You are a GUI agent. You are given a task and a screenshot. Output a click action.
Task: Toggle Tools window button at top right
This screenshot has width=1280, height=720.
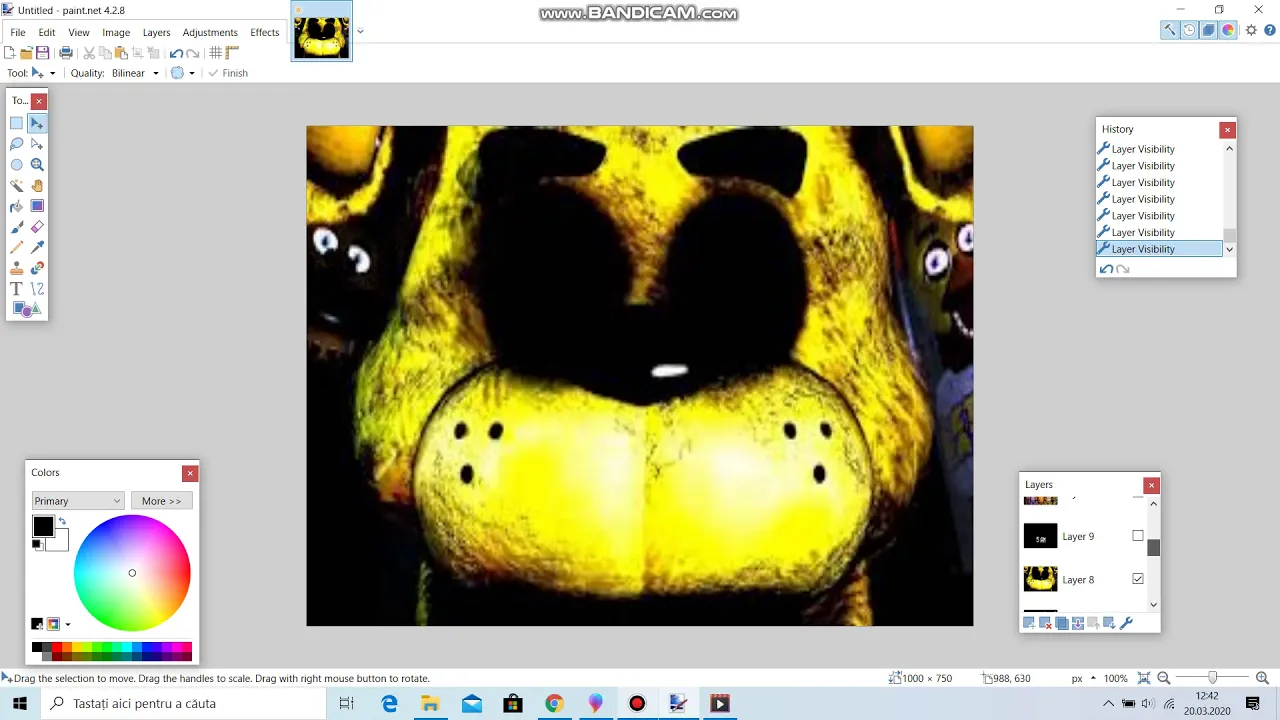[1169, 30]
